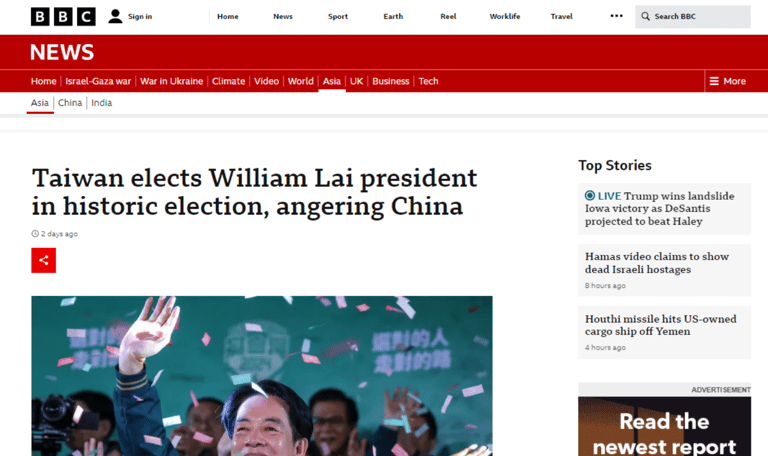Open the three-dots more menu
Screen dimensions: 768x456
coord(616,16)
